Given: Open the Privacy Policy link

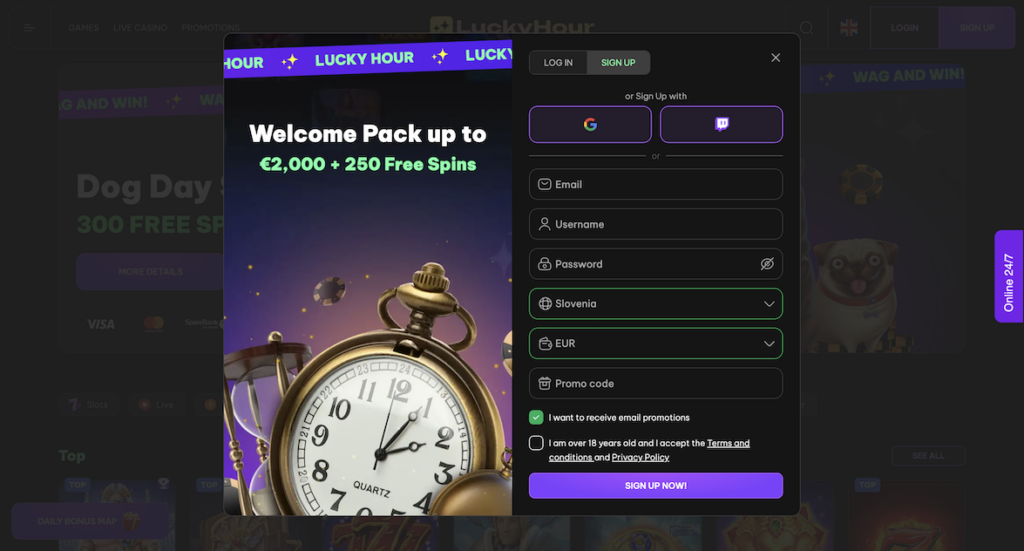Looking at the screenshot, I should [x=641, y=457].
